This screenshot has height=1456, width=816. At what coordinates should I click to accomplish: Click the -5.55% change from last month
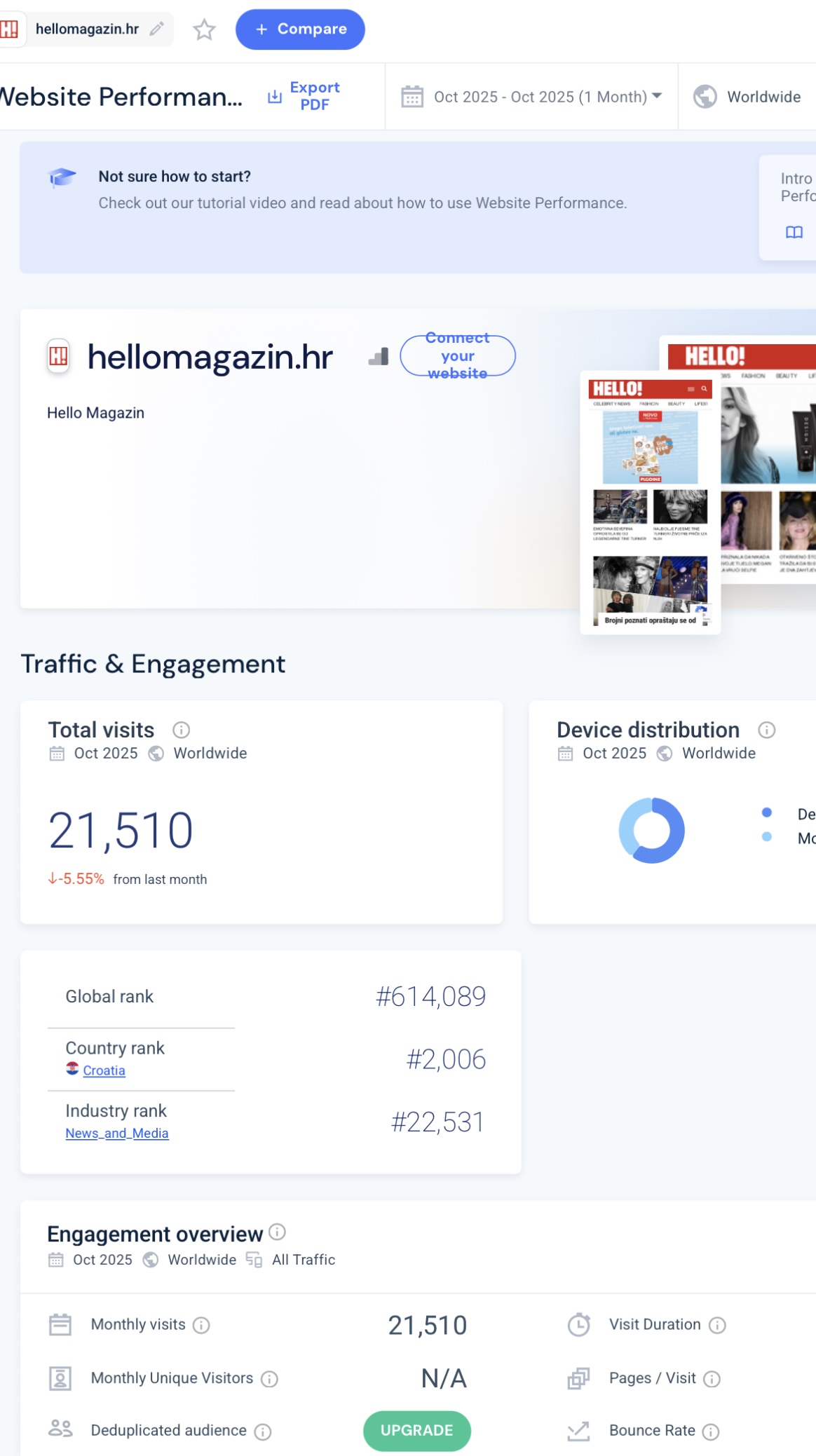point(76,879)
